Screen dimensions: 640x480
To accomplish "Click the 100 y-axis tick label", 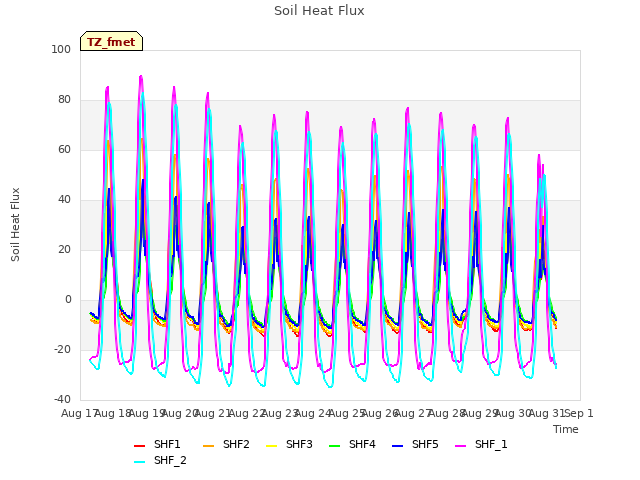I will click(x=61, y=49).
